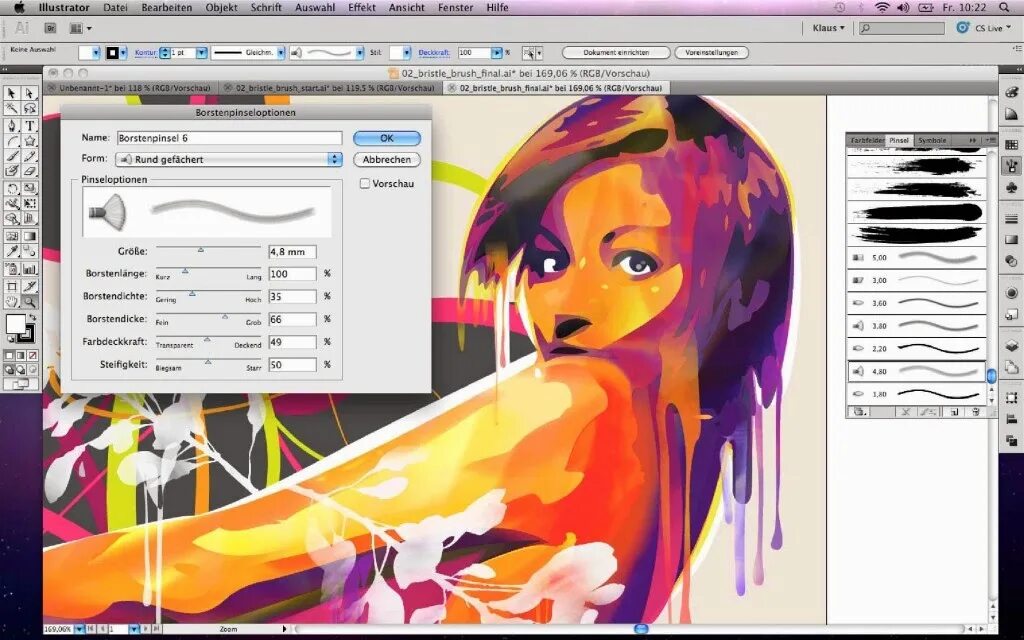This screenshot has width=1024, height=640.
Task: Click the Dokument einrichten button
Action: pos(617,52)
